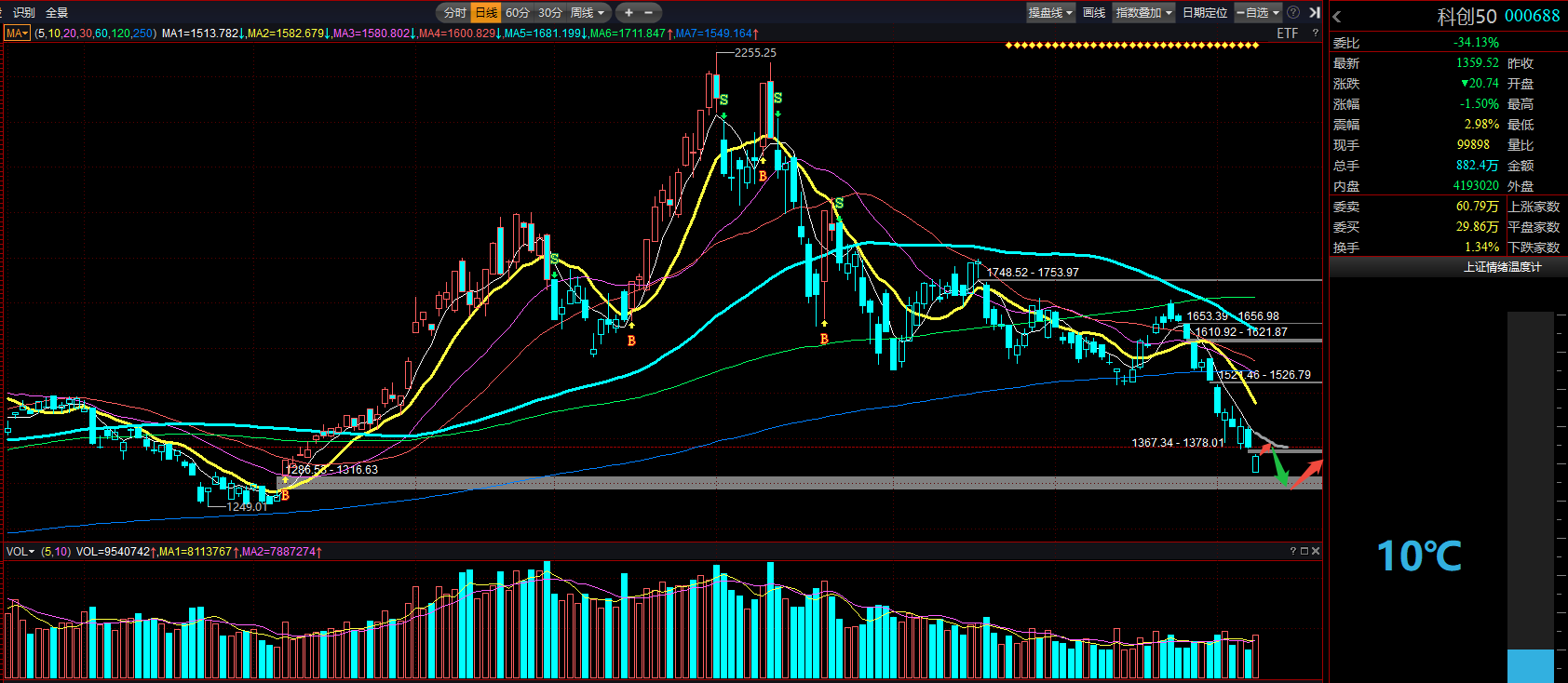Switch to the 30分 chart period
1568x683 pixels.
[x=550, y=13]
